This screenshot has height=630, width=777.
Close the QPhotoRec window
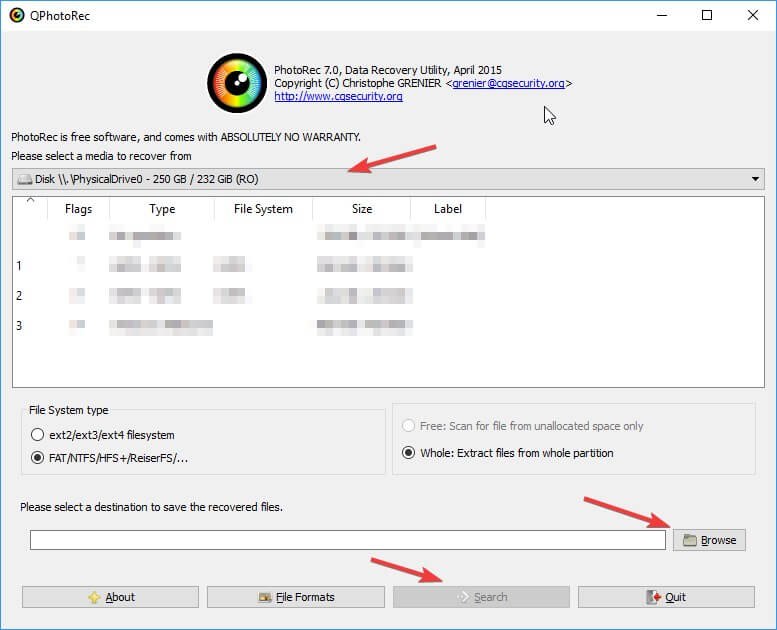coord(753,15)
